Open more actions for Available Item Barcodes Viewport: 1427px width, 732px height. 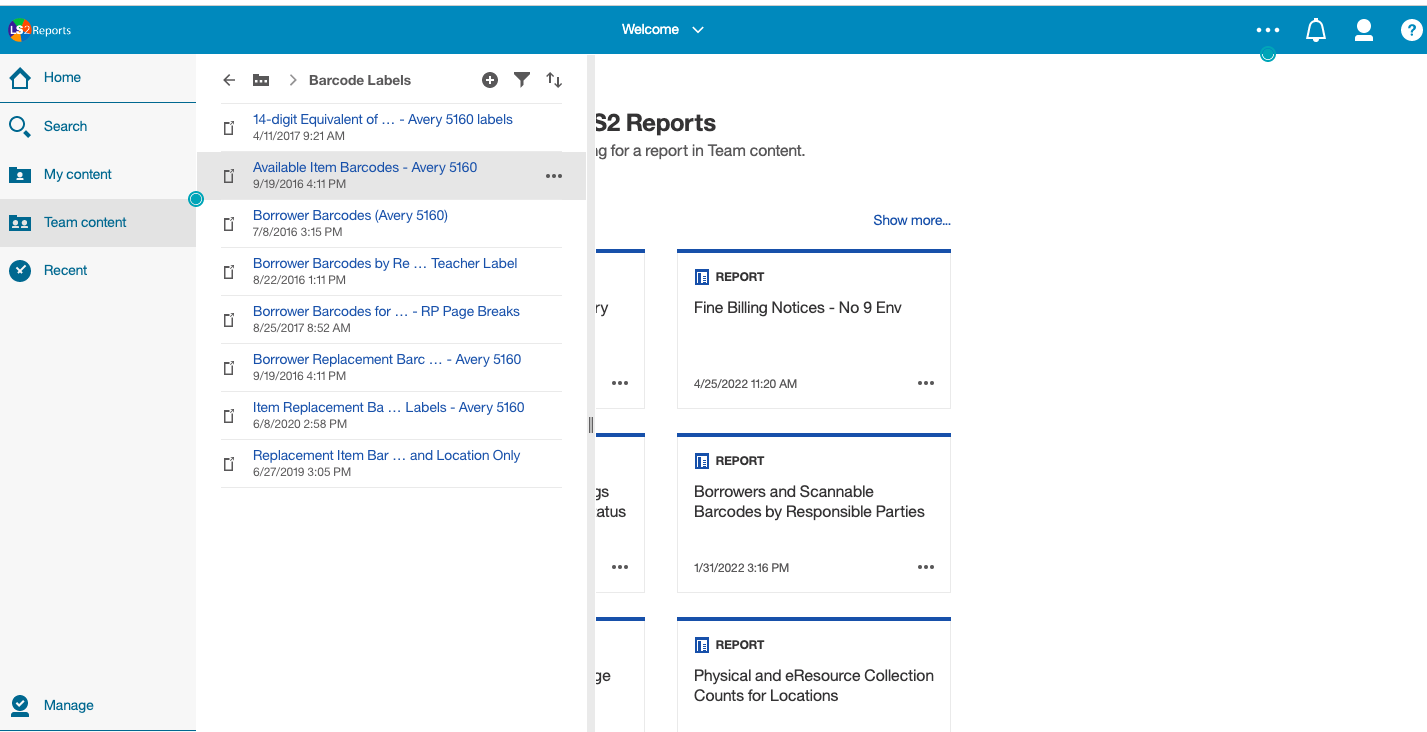[554, 176]
